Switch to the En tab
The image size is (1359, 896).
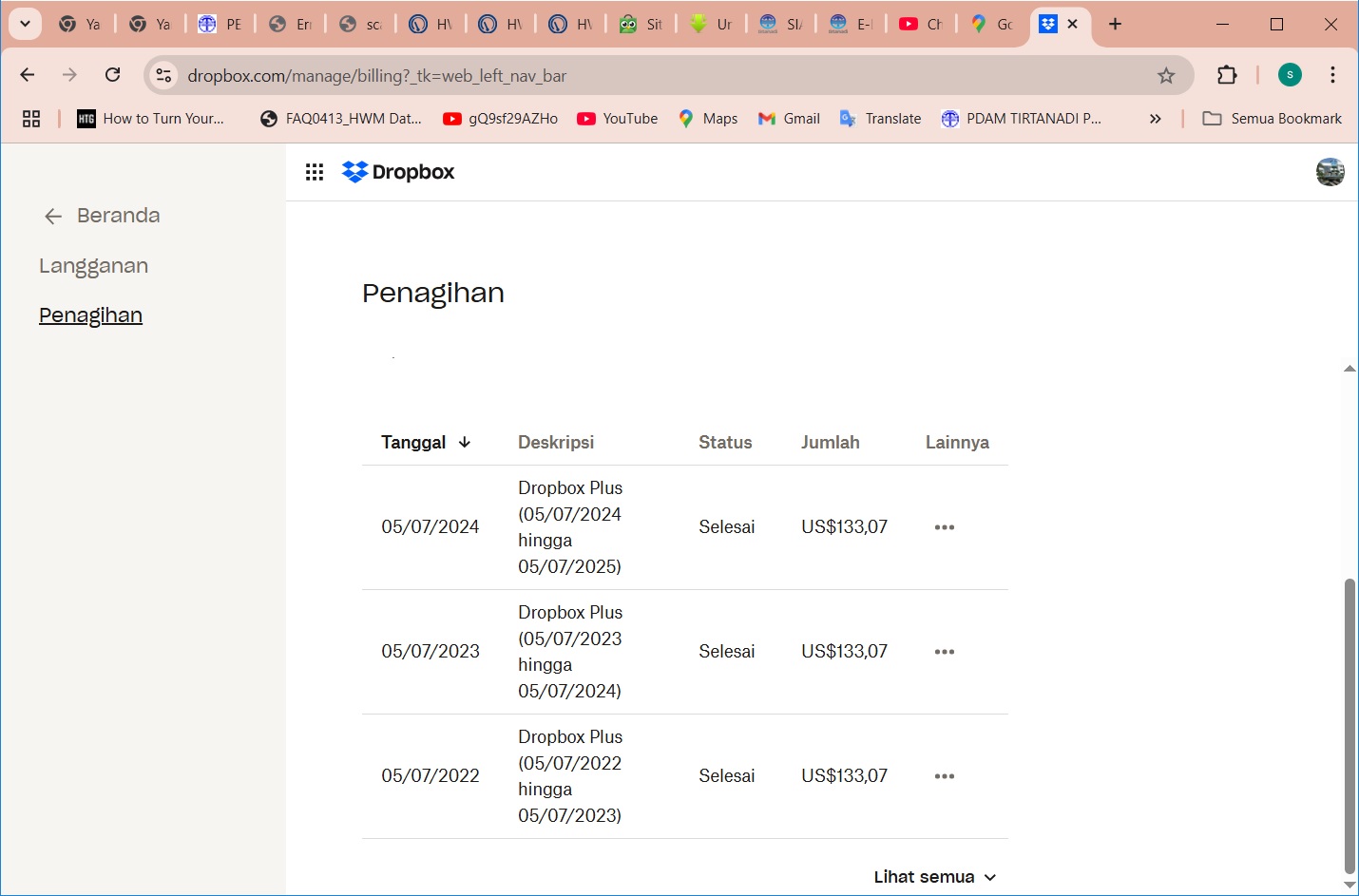290,24
